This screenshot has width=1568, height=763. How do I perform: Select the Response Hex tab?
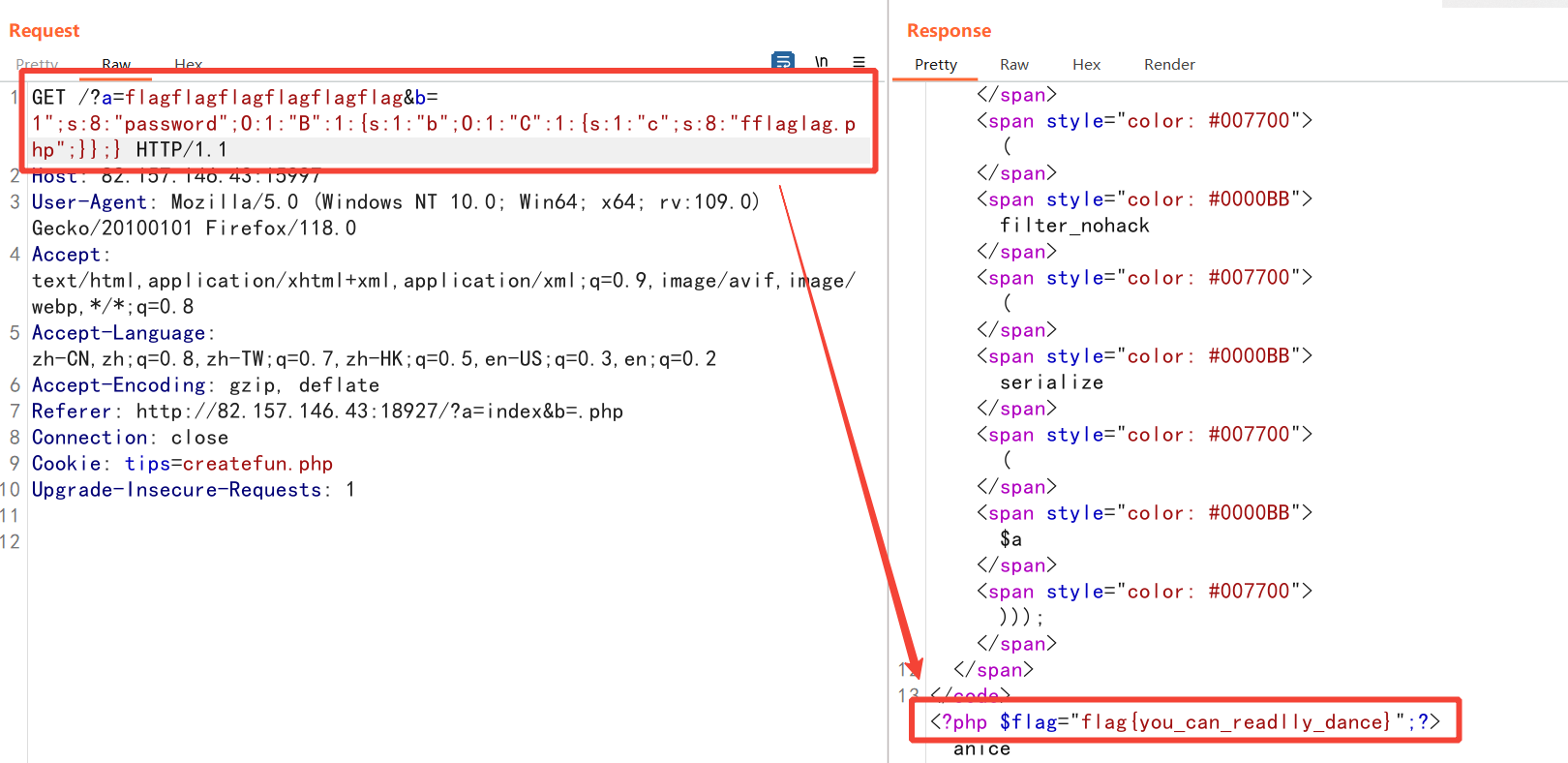point(1086,64)
